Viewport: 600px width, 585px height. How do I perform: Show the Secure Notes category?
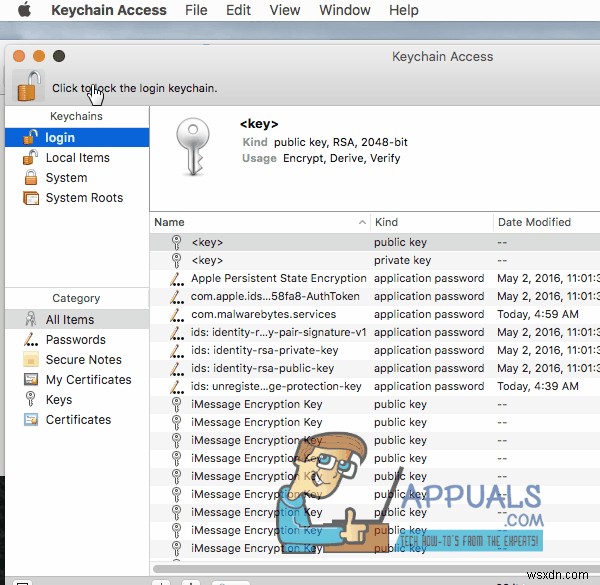point(77,360)
